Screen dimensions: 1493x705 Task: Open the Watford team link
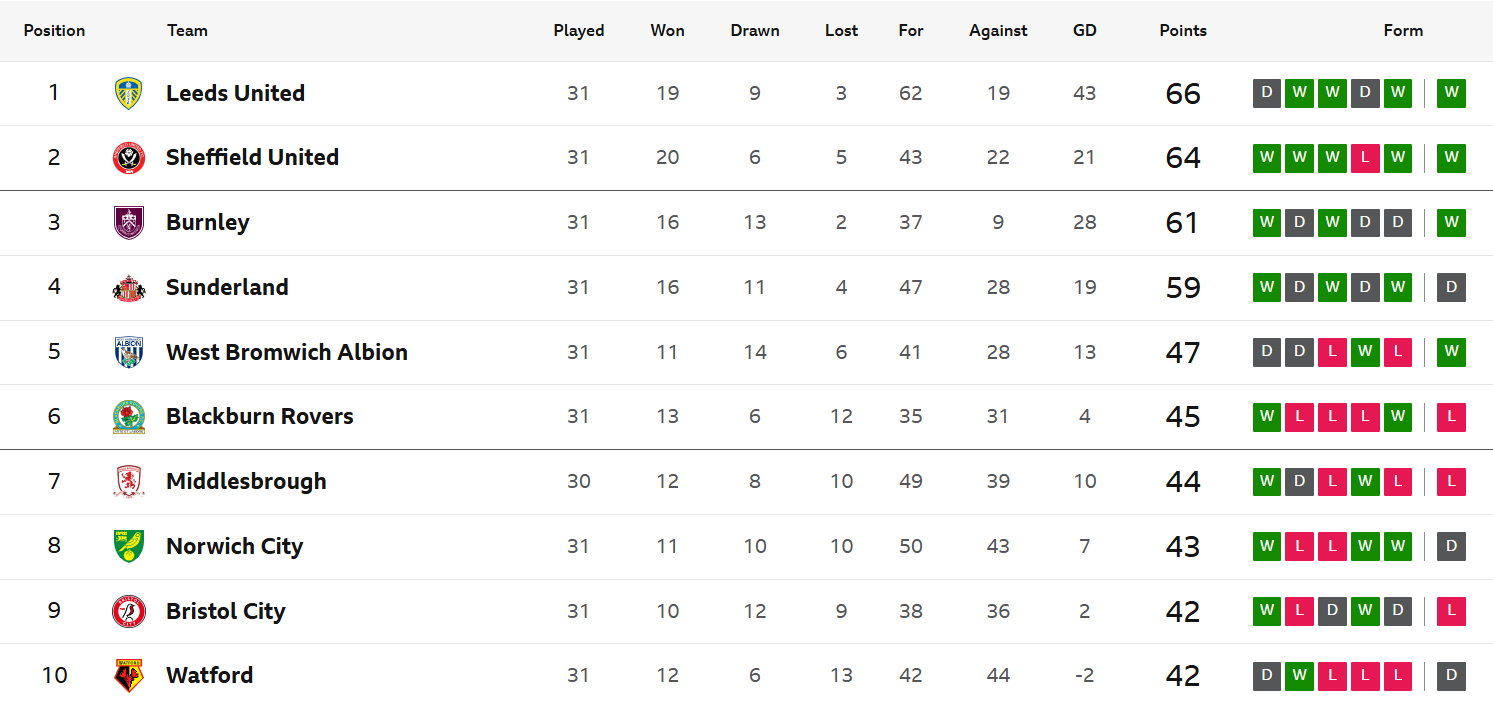pos(209,675)
